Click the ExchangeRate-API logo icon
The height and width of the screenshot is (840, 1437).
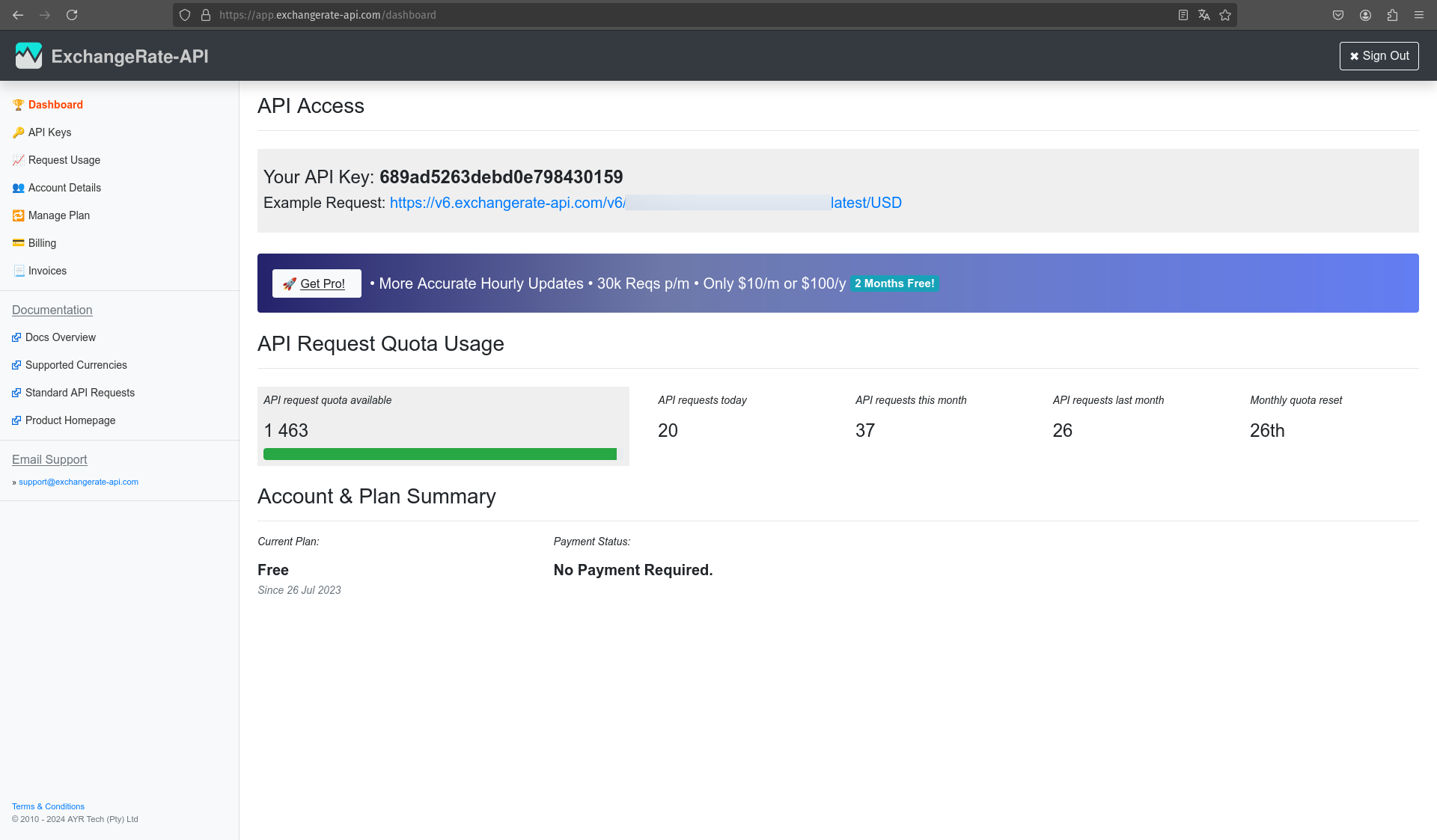tap(28, 56)
